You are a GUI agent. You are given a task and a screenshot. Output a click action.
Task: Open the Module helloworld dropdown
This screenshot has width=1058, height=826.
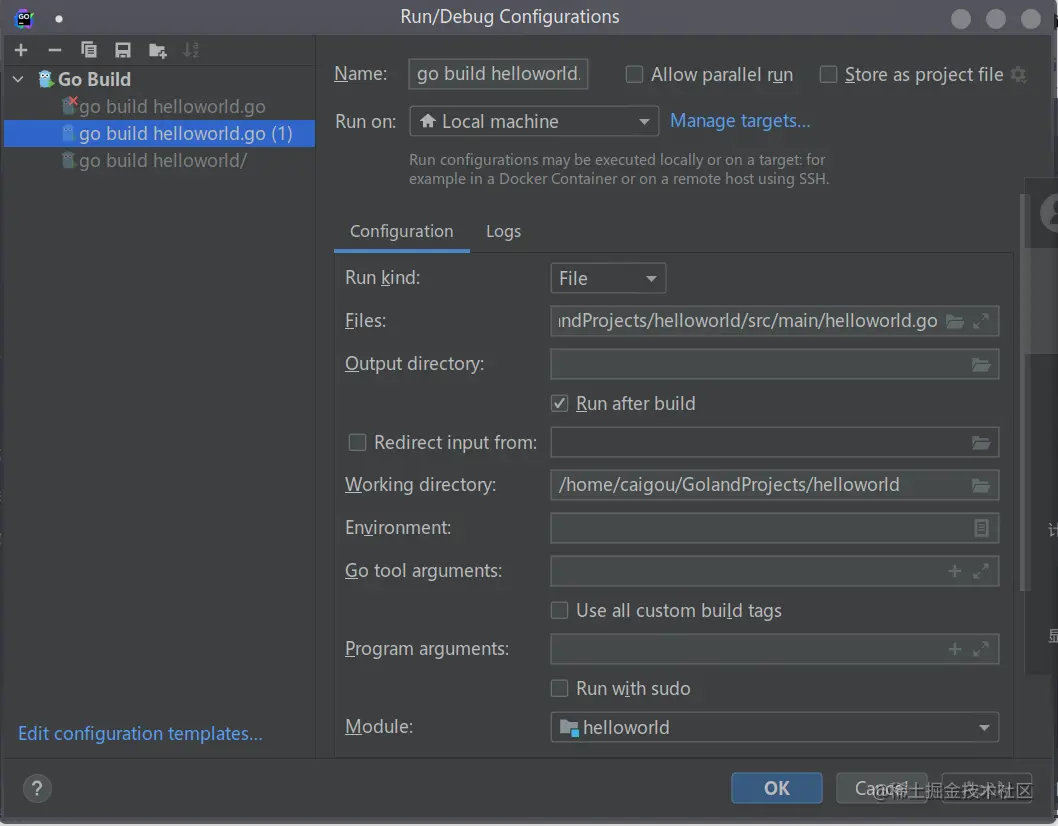tap(775, 727)
